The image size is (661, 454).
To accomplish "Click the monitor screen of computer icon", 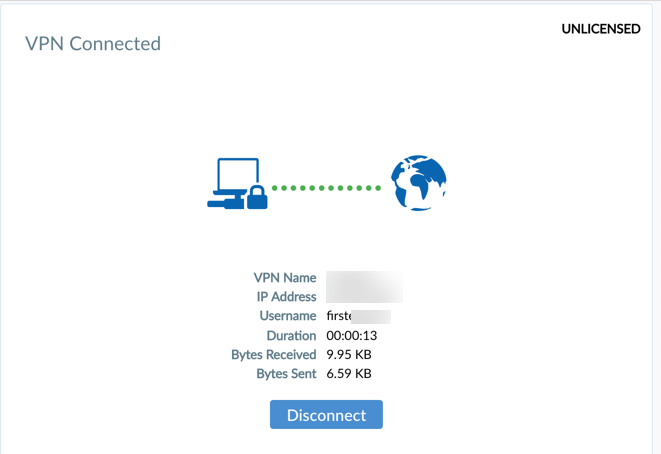I will click(238, 175).
